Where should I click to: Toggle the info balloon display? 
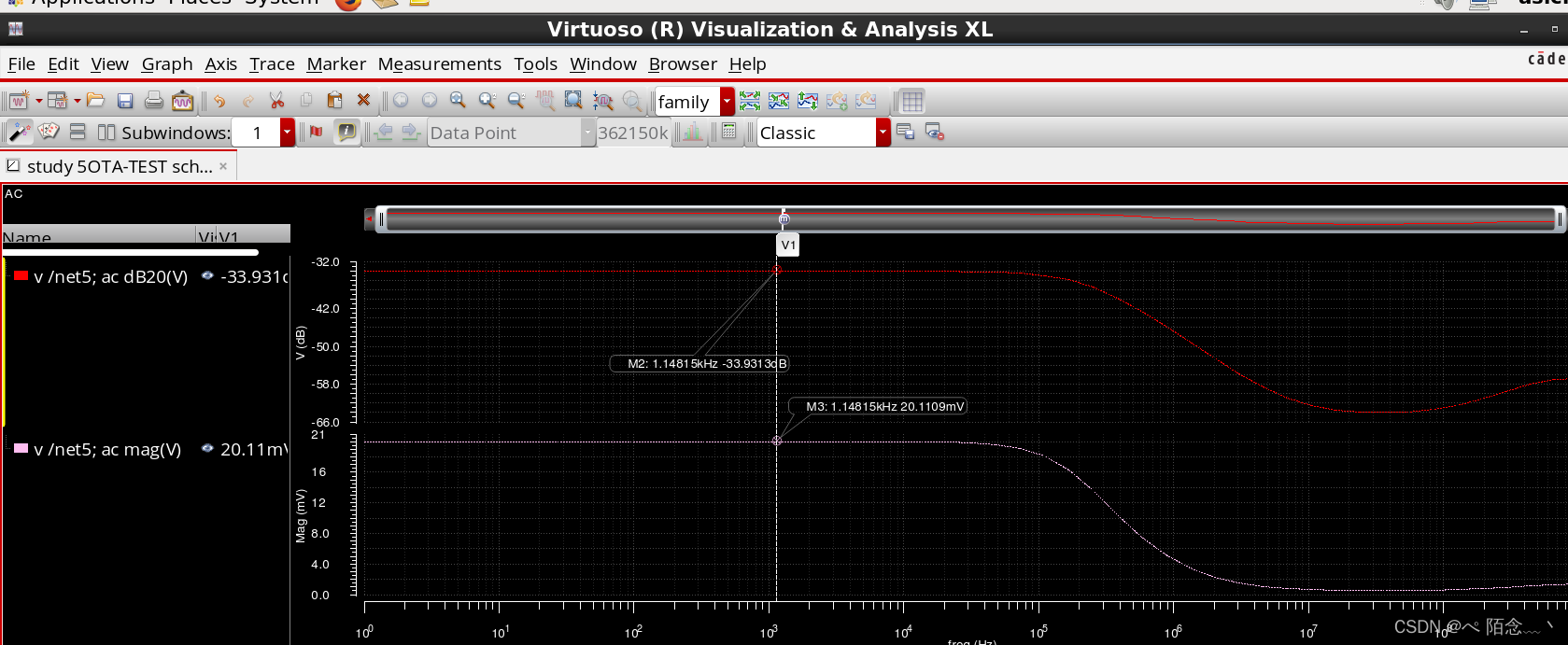point(346,133)
